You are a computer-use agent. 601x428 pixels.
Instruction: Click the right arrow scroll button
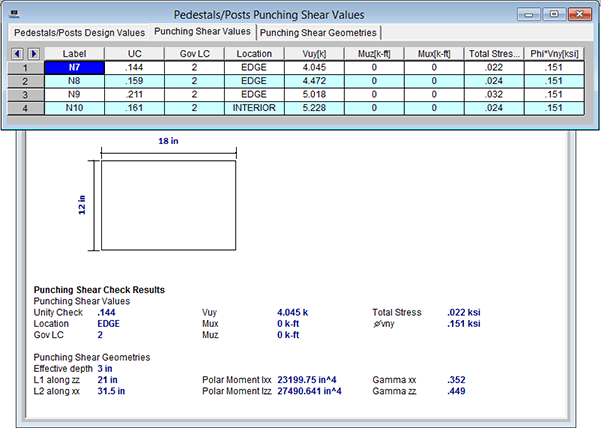coord(32,53)
